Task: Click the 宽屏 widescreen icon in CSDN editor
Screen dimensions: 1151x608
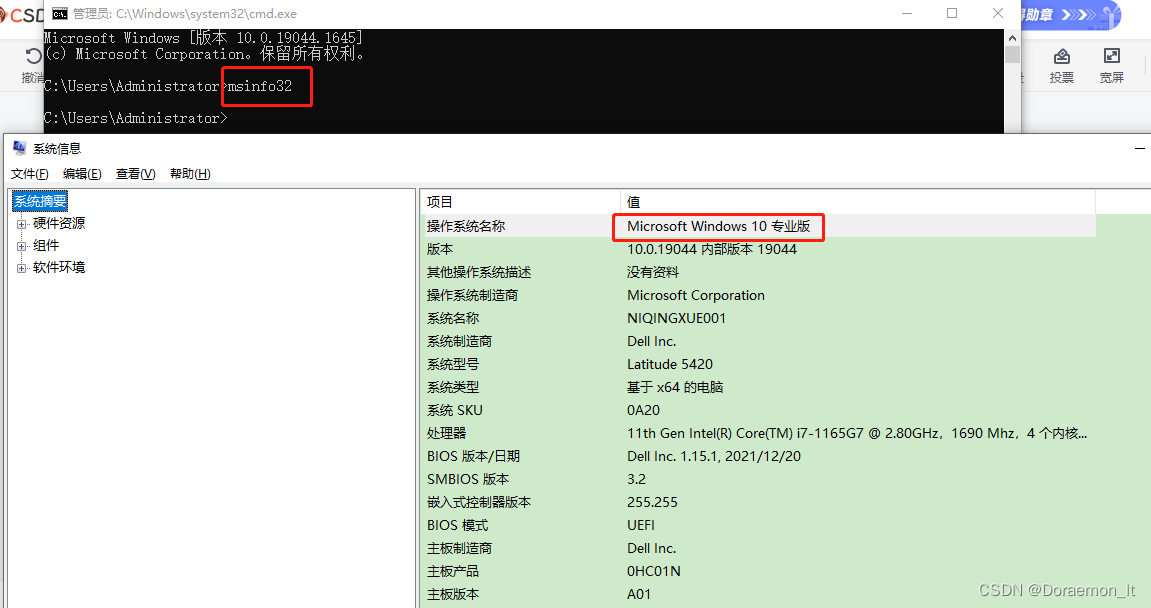Action: pyautogui.click(x=1111, y=57)
